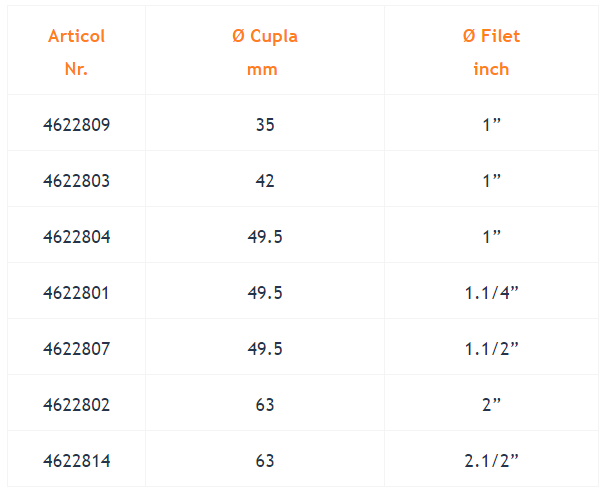Click the Ø Cupla mm column header

click(265, 52)
